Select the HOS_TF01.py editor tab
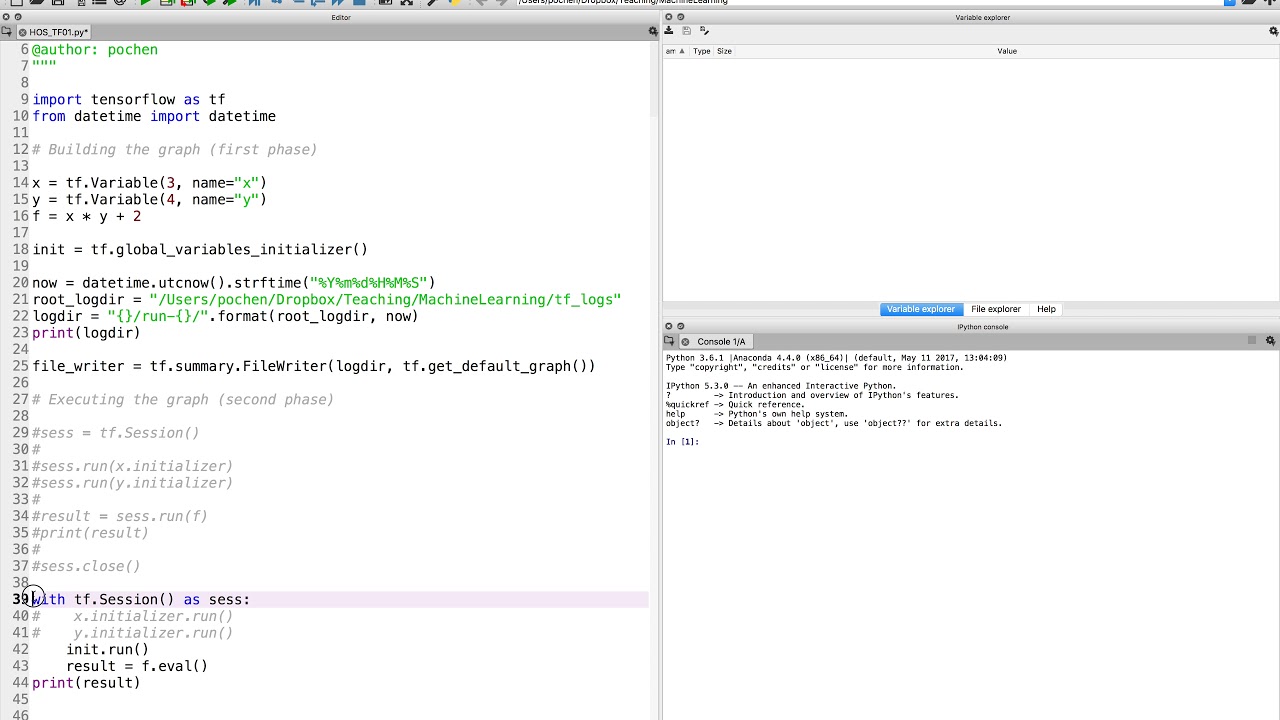Screen dimensions: 1280x720 [58, 32]
